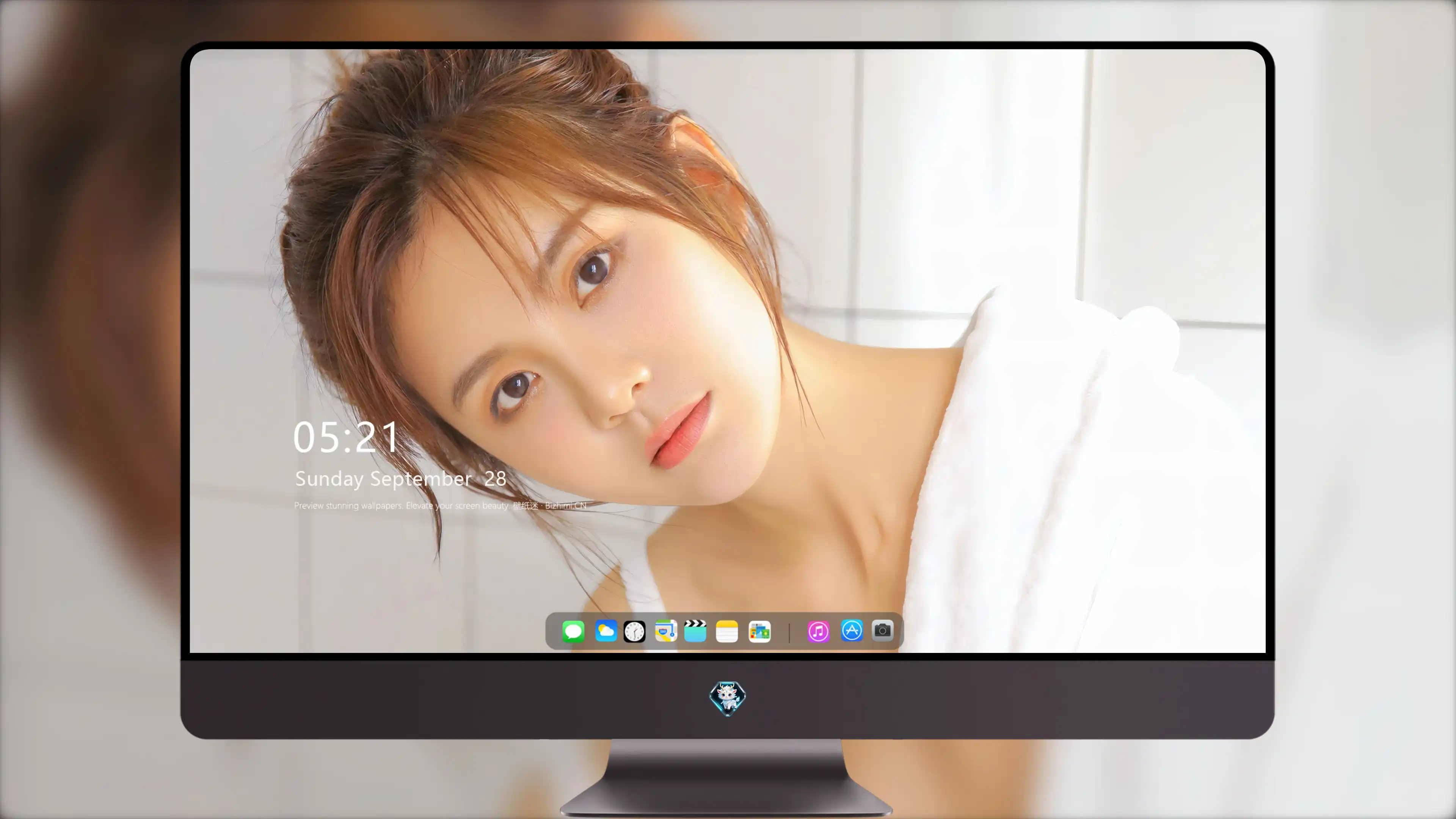Click the 05:21 clock display
The width and height of the screenshot is (1456, 819).
click(345, 437)
